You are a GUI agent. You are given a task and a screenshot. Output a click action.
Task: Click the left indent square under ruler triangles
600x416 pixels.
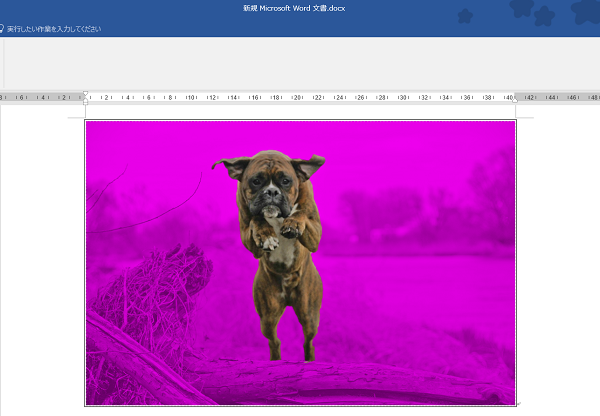pyautogui.click(x=85, y=102)
